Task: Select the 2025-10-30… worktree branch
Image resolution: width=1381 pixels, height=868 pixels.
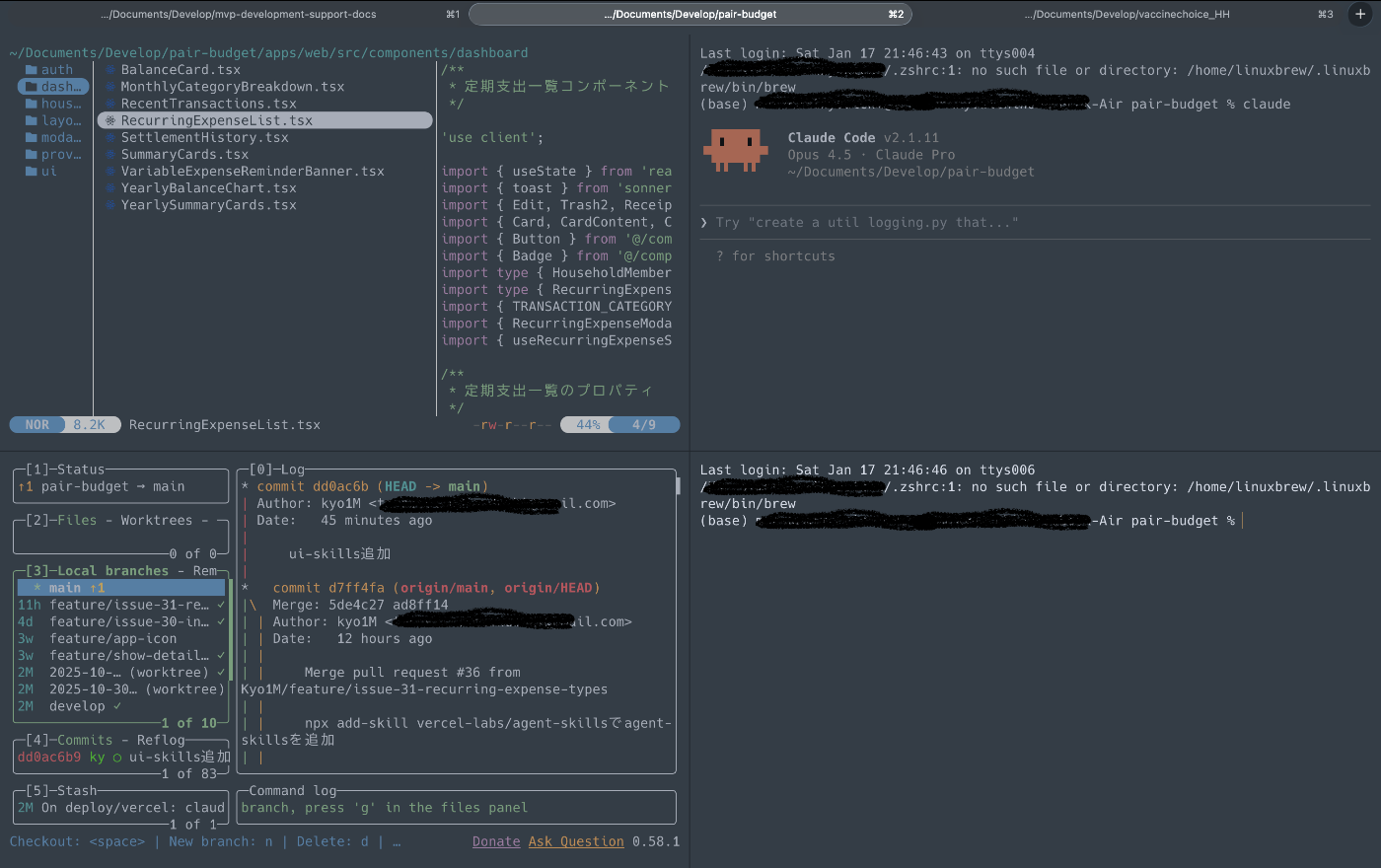Action: click(121, 689)
